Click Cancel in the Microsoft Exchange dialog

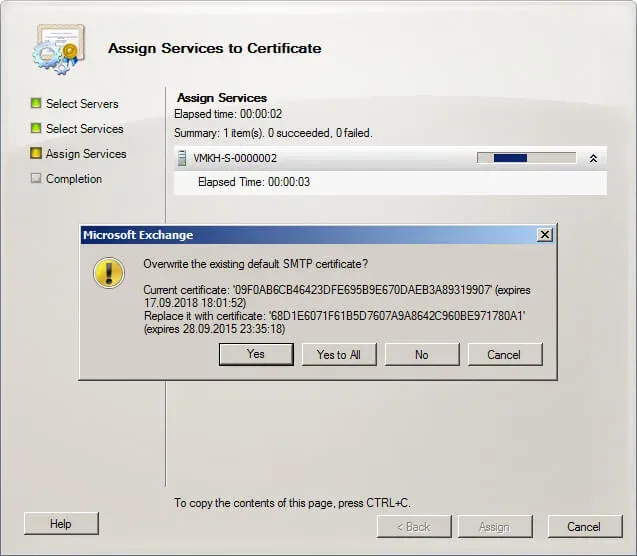click(505, 354)
